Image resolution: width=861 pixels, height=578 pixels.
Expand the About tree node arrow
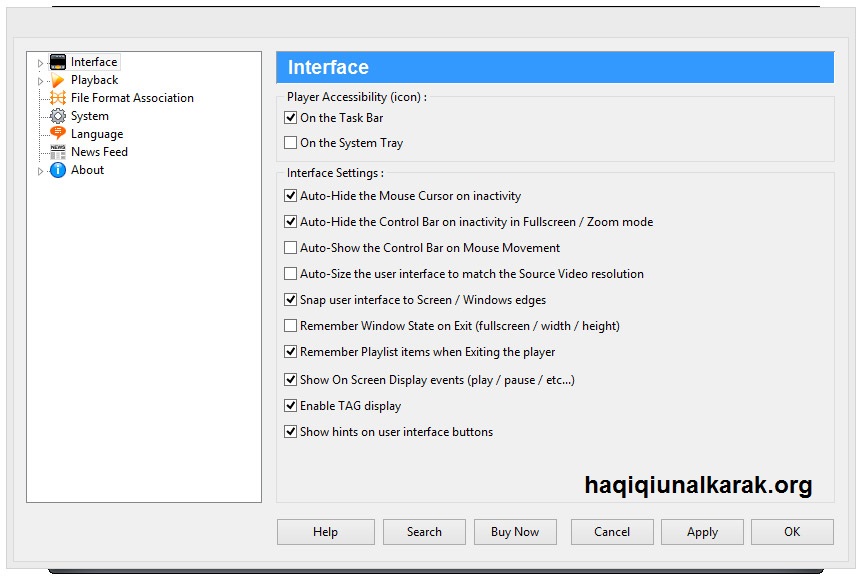(x=40, y=171)
